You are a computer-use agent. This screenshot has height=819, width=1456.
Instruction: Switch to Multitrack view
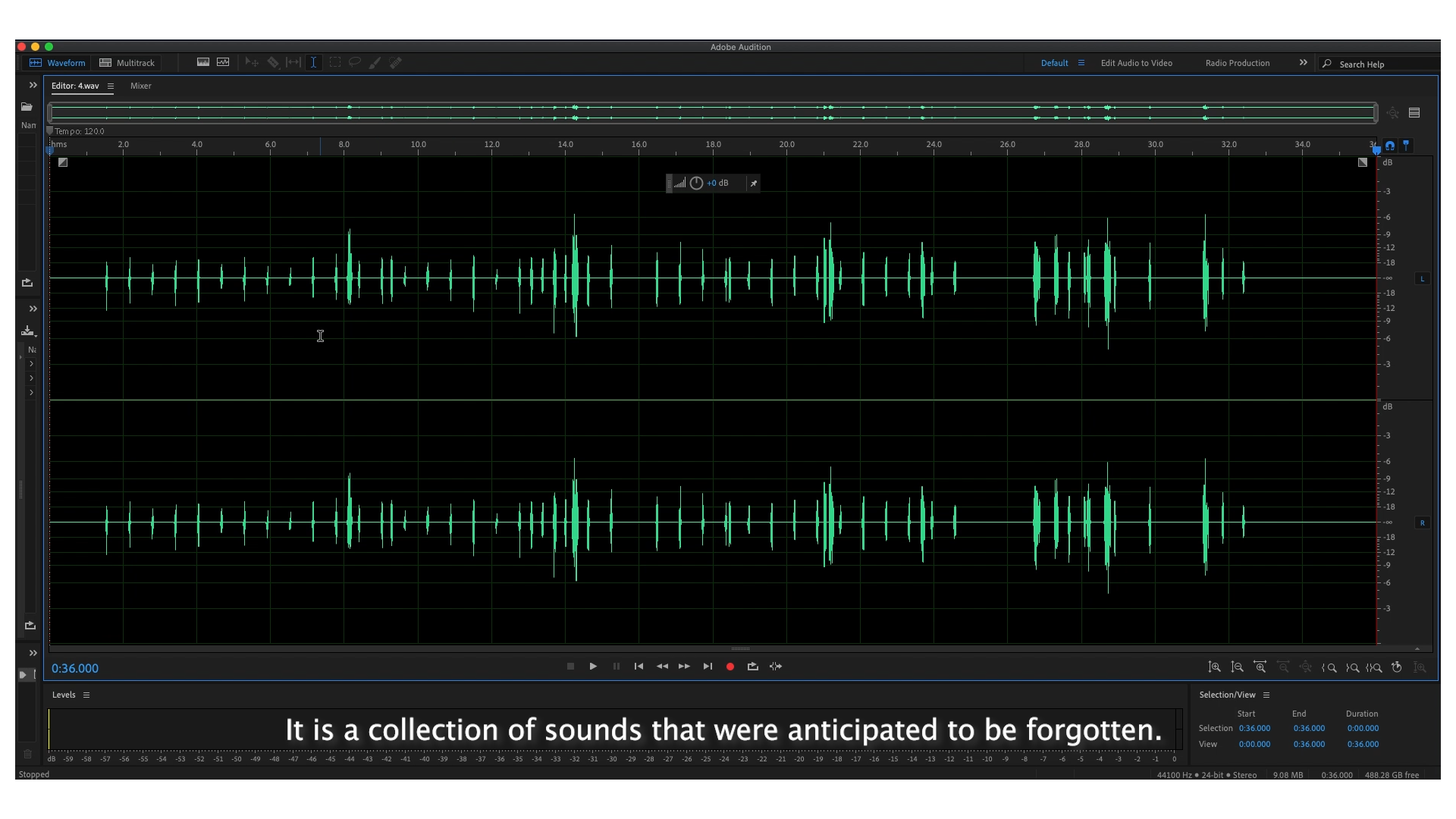[x=127, y=63]
